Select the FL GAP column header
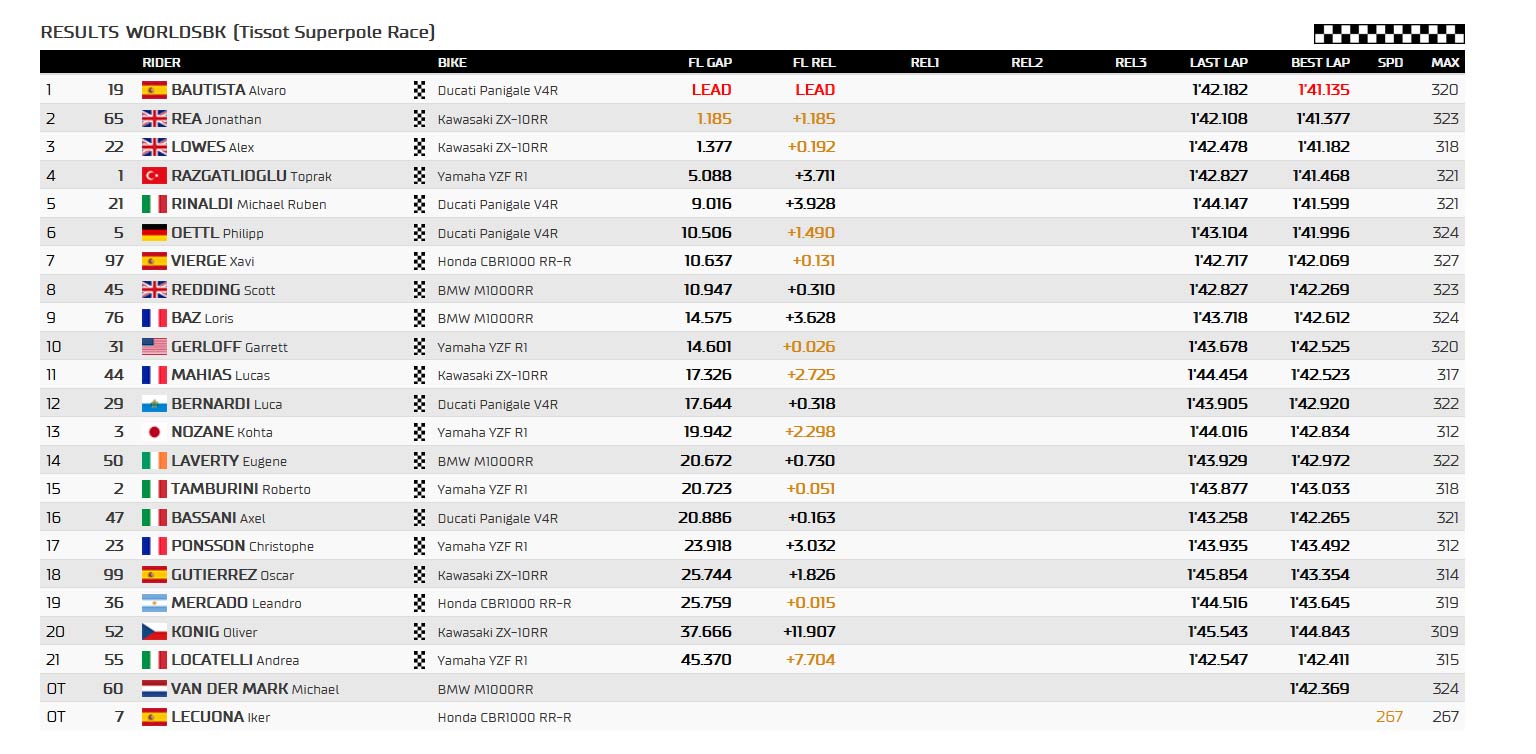This screenshot has width=1536, height=754. 710,62
